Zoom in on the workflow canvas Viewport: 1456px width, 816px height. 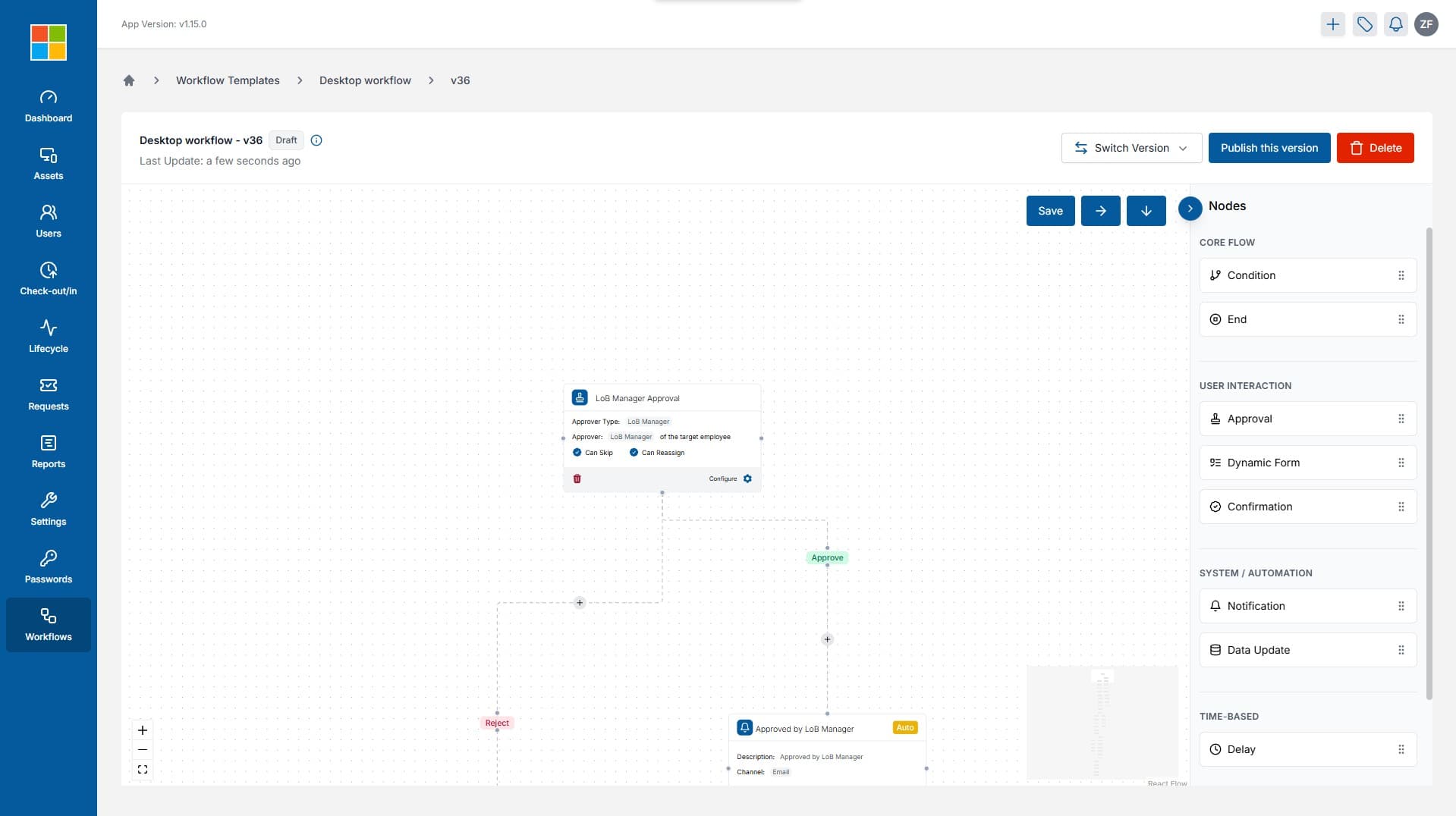143,730
